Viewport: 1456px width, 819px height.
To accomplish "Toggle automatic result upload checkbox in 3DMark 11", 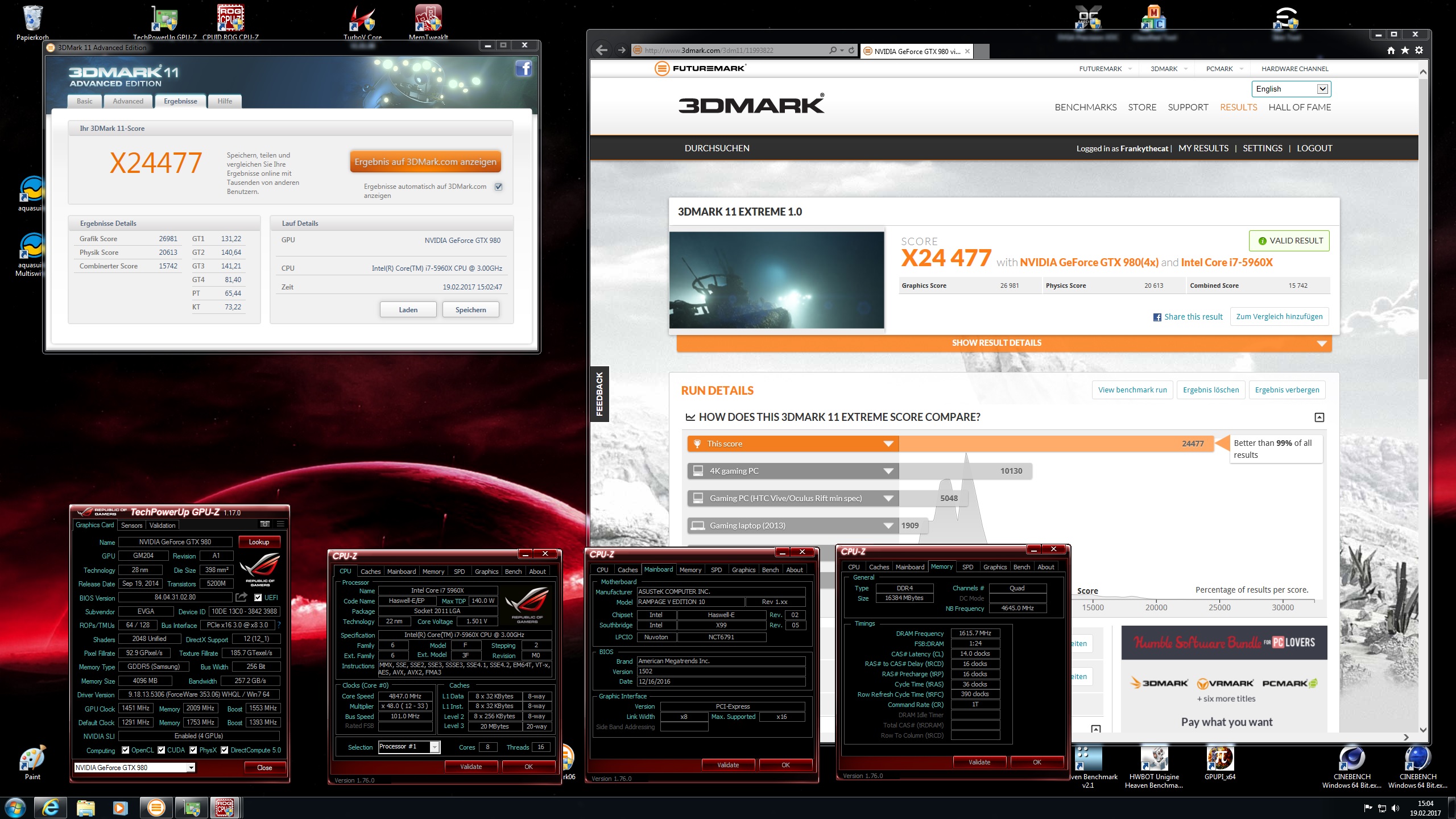I will tap(499, 187).
